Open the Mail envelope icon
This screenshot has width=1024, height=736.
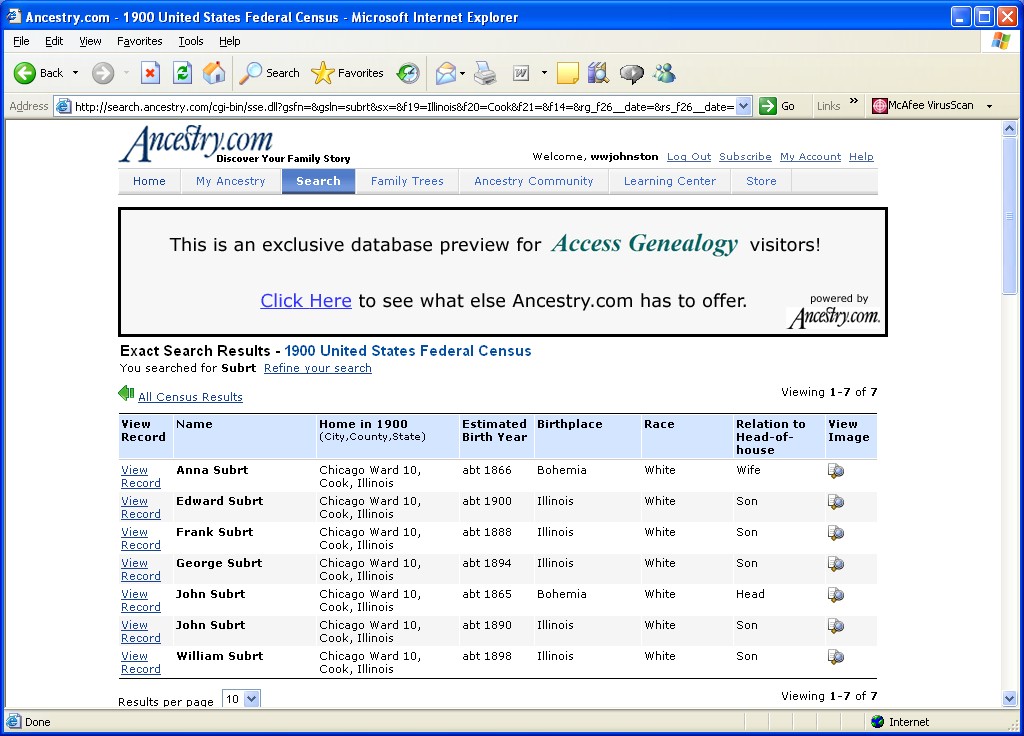tap(445, 73)
